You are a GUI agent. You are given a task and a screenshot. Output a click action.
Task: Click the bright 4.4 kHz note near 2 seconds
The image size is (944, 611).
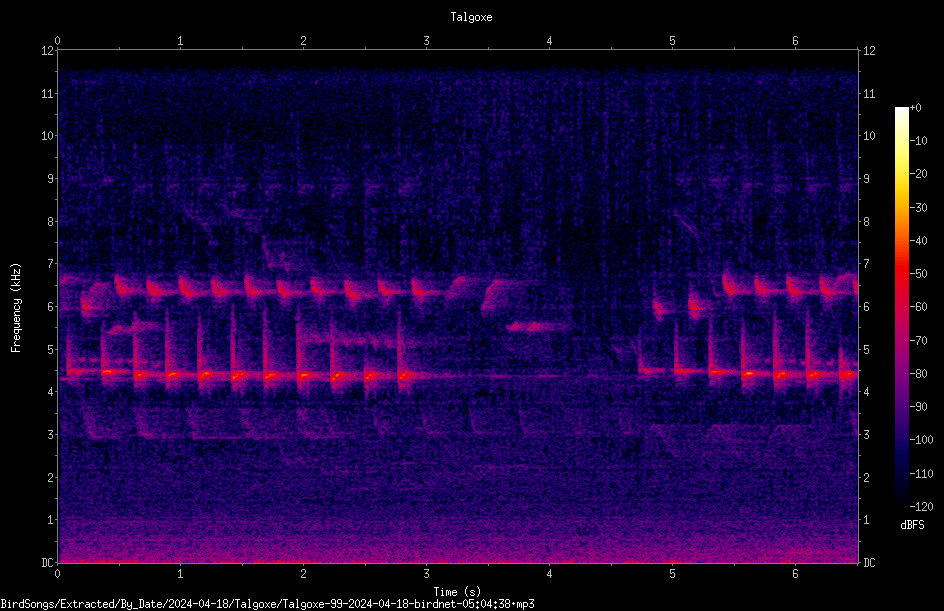tap(303, 375)
